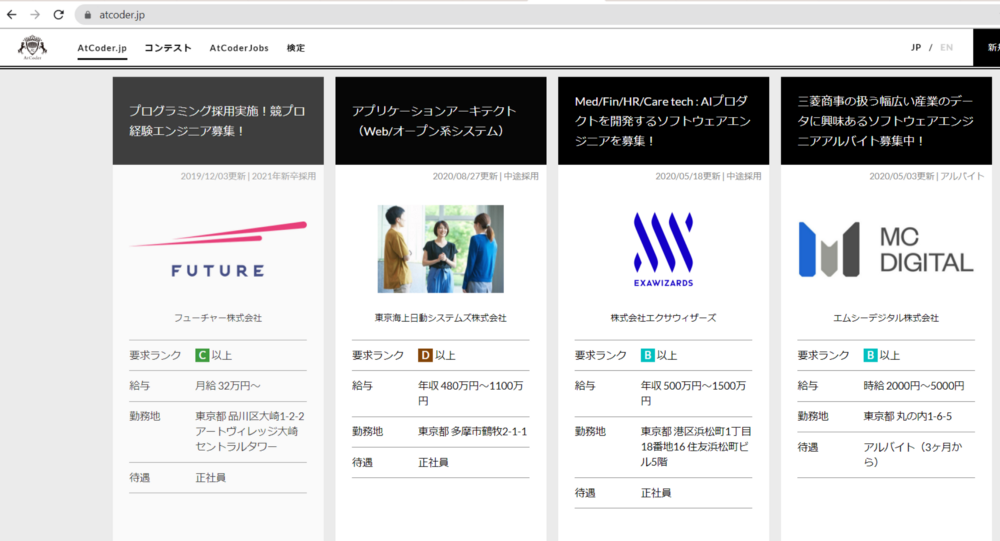Image resolution: width=1000 pixels, height=541 pixels.
Task: Switch language to JP
Action: pos(916,47)
